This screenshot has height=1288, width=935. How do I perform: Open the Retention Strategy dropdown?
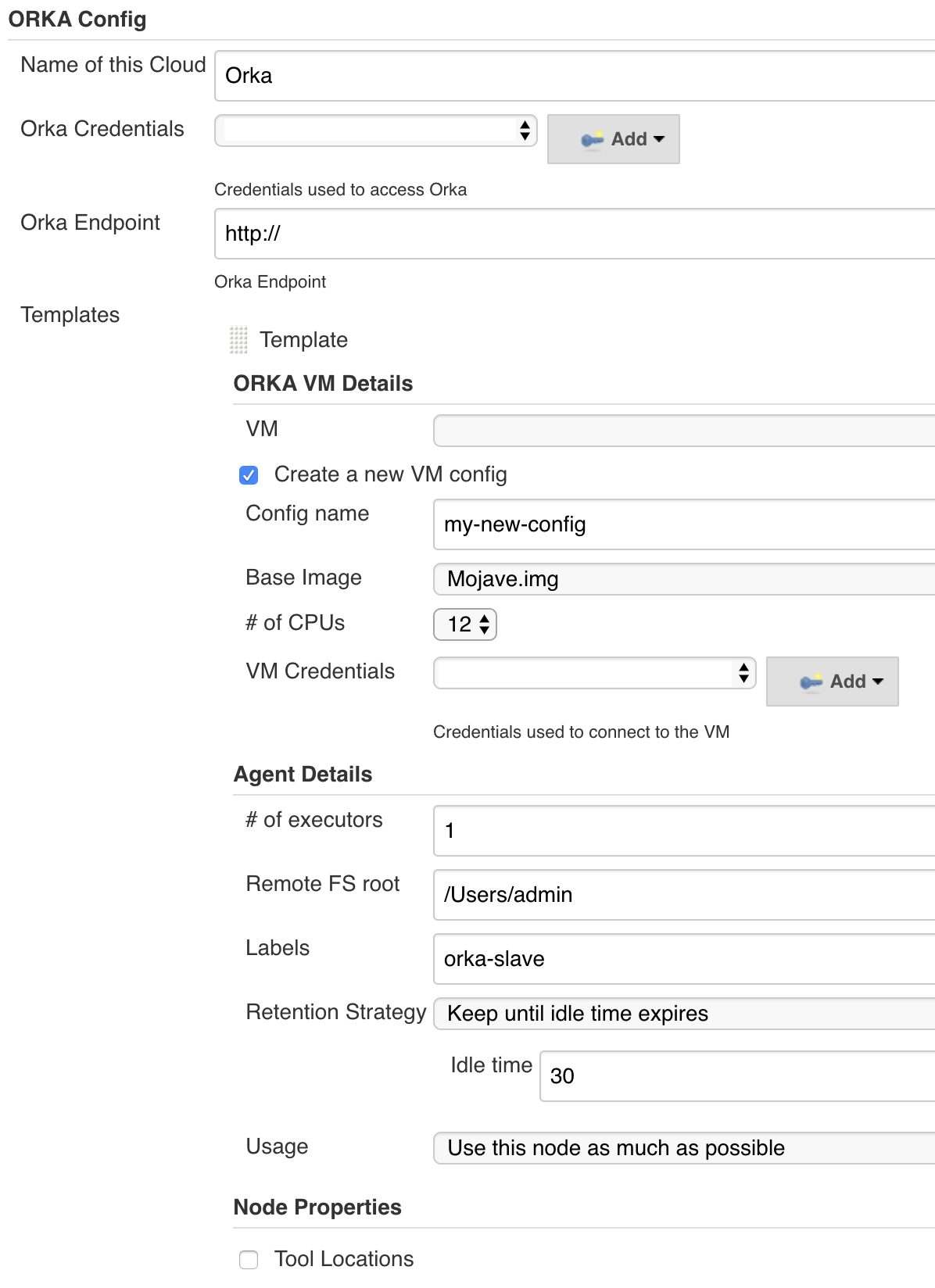(684, 1014)
